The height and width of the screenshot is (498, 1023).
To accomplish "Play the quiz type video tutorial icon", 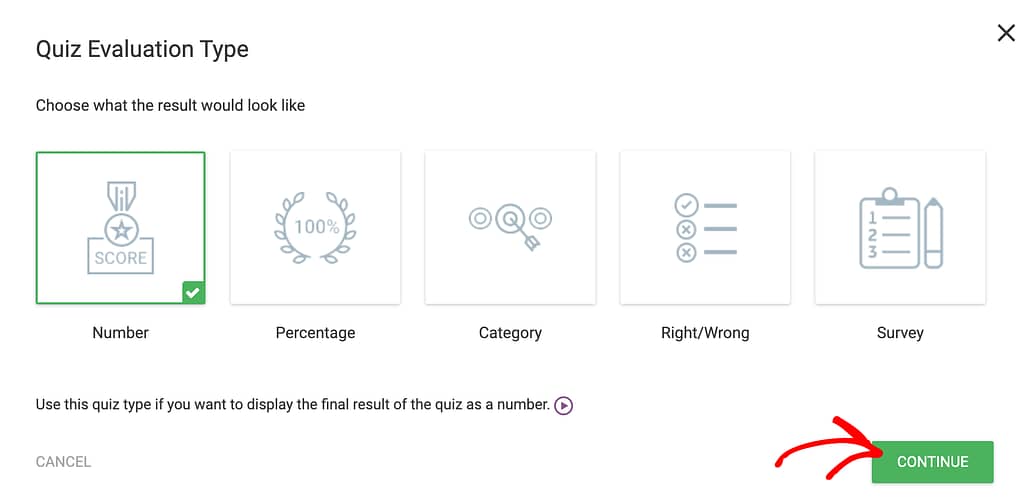I will coord(564,406).
